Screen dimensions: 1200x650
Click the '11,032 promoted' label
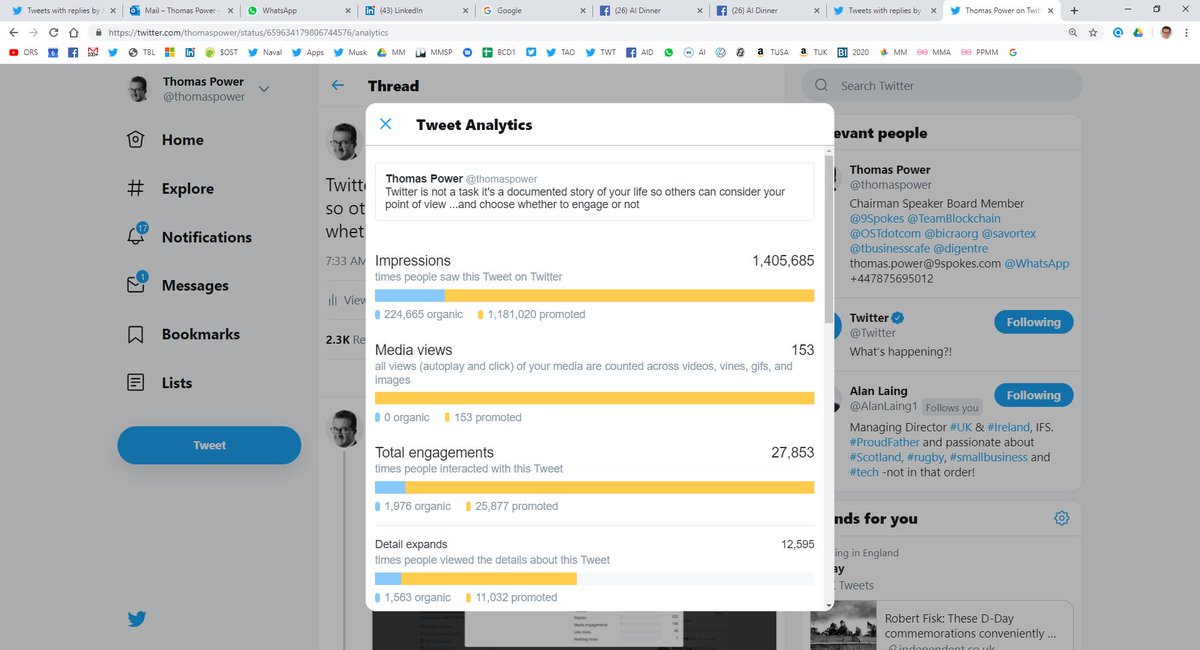[x=516, y=597]
